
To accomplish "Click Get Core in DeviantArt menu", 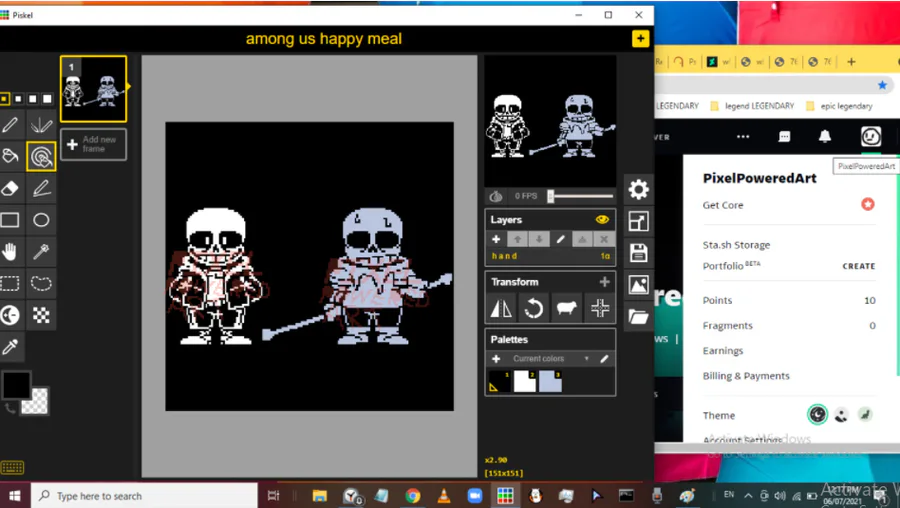I will coord(723,205).
